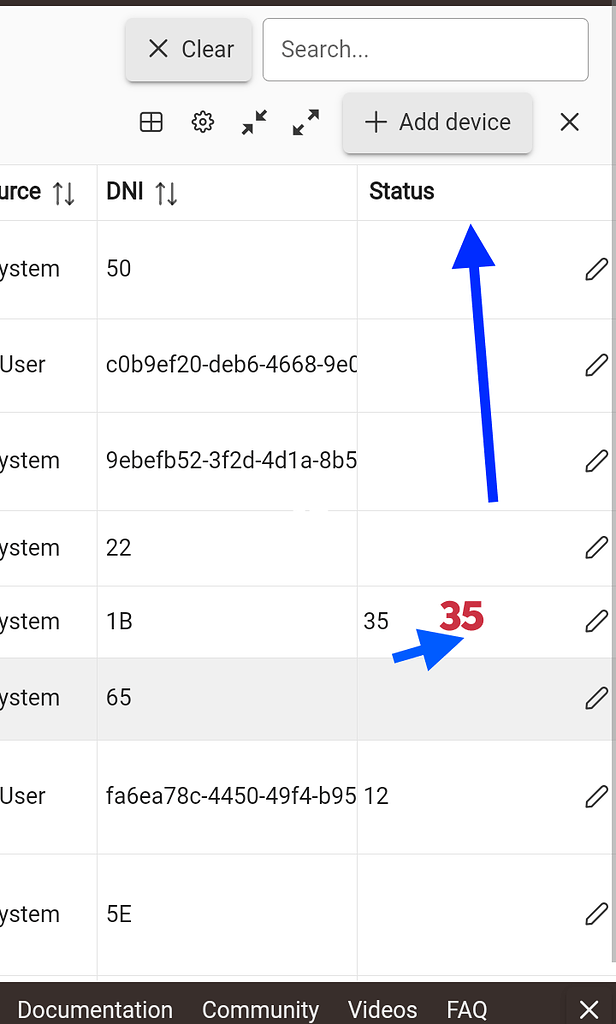Screen dimensions: 616x1024
Task: Edit the device with DNI 50
Action: point(597,268)
